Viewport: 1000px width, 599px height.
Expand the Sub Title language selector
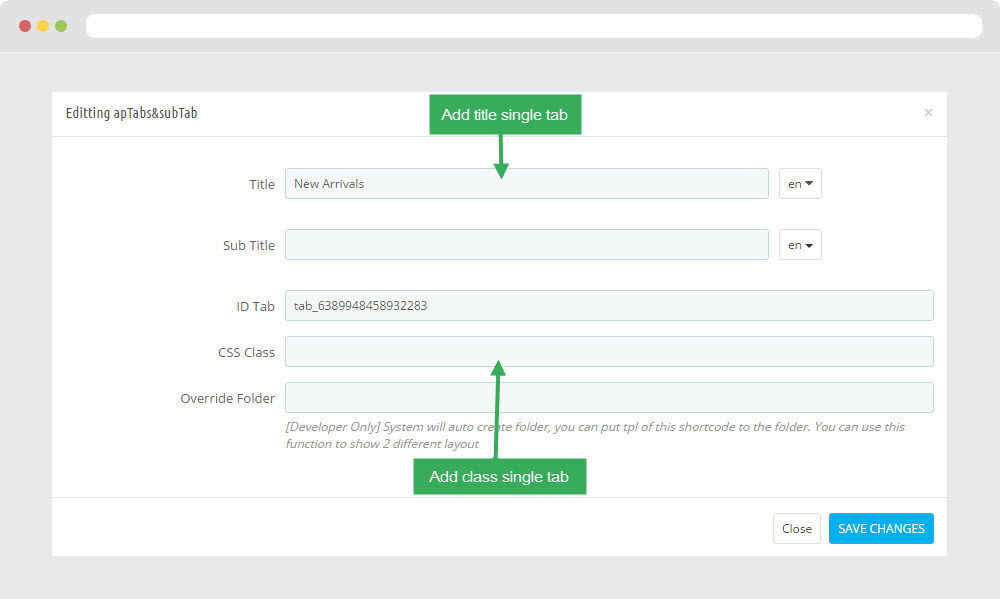pos(800,245)
